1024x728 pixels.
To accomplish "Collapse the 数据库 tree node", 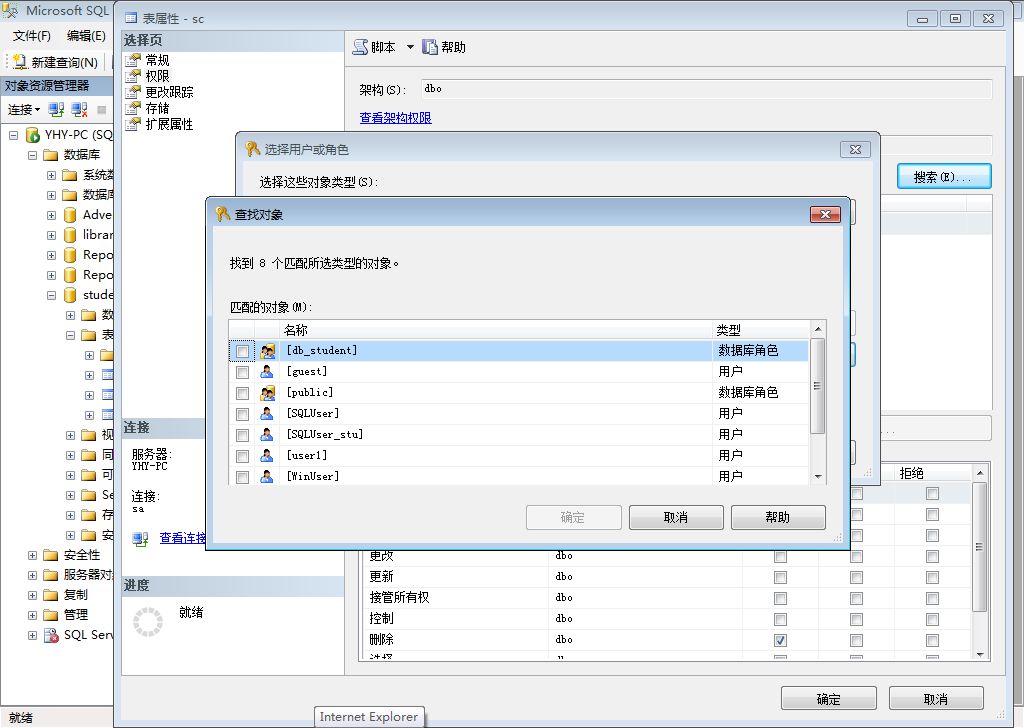I will [33, 155].
